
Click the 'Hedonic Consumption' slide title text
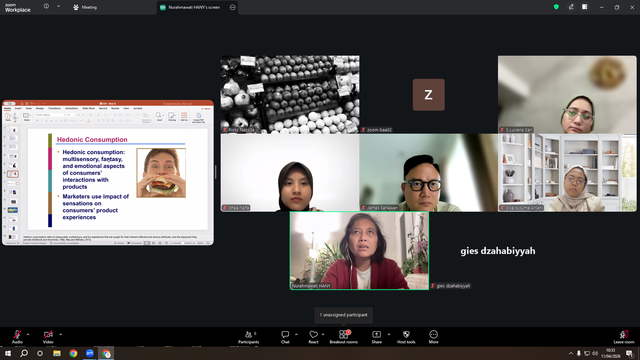tap(92, 140)
